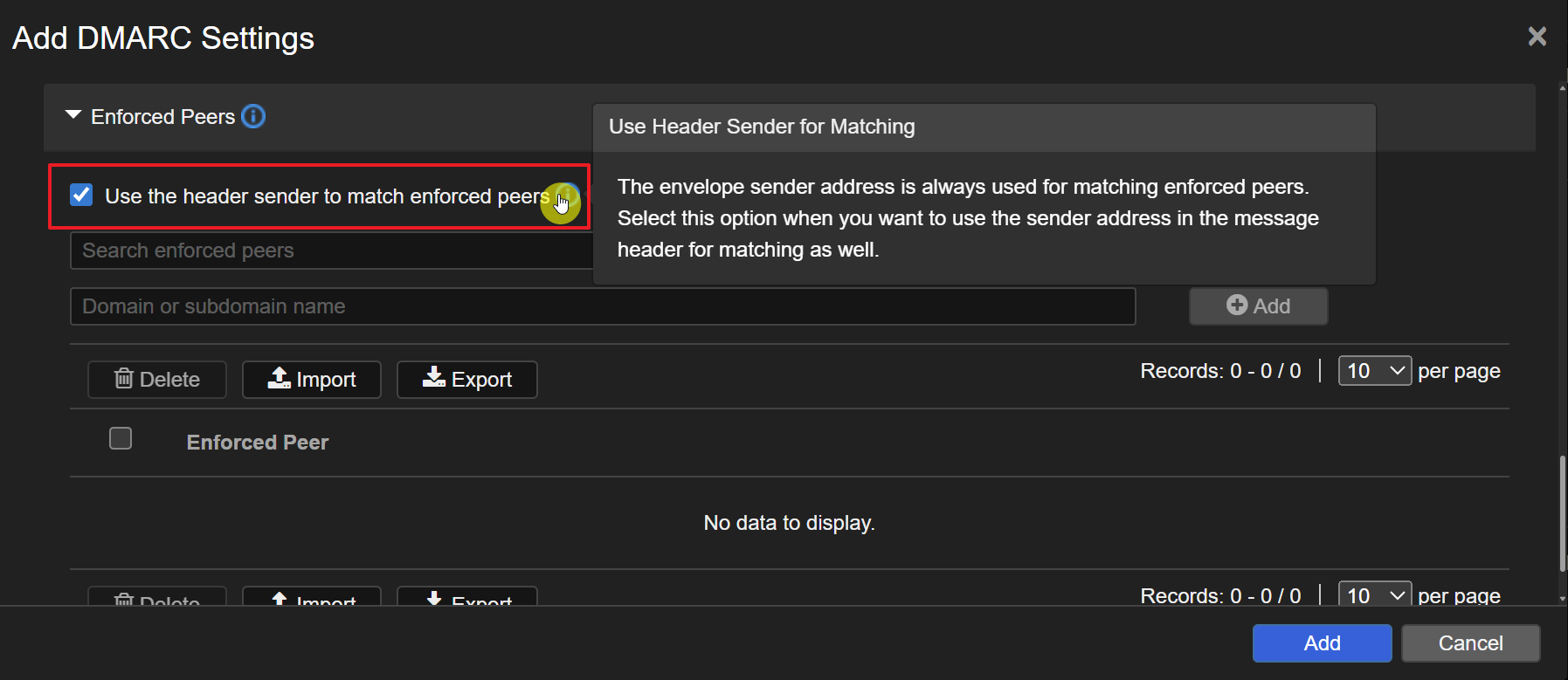The width and height of the screenshot is (1568, 680).
Task: Click the plus icon on the gray Add button
Action: (x=1236, y=306)
